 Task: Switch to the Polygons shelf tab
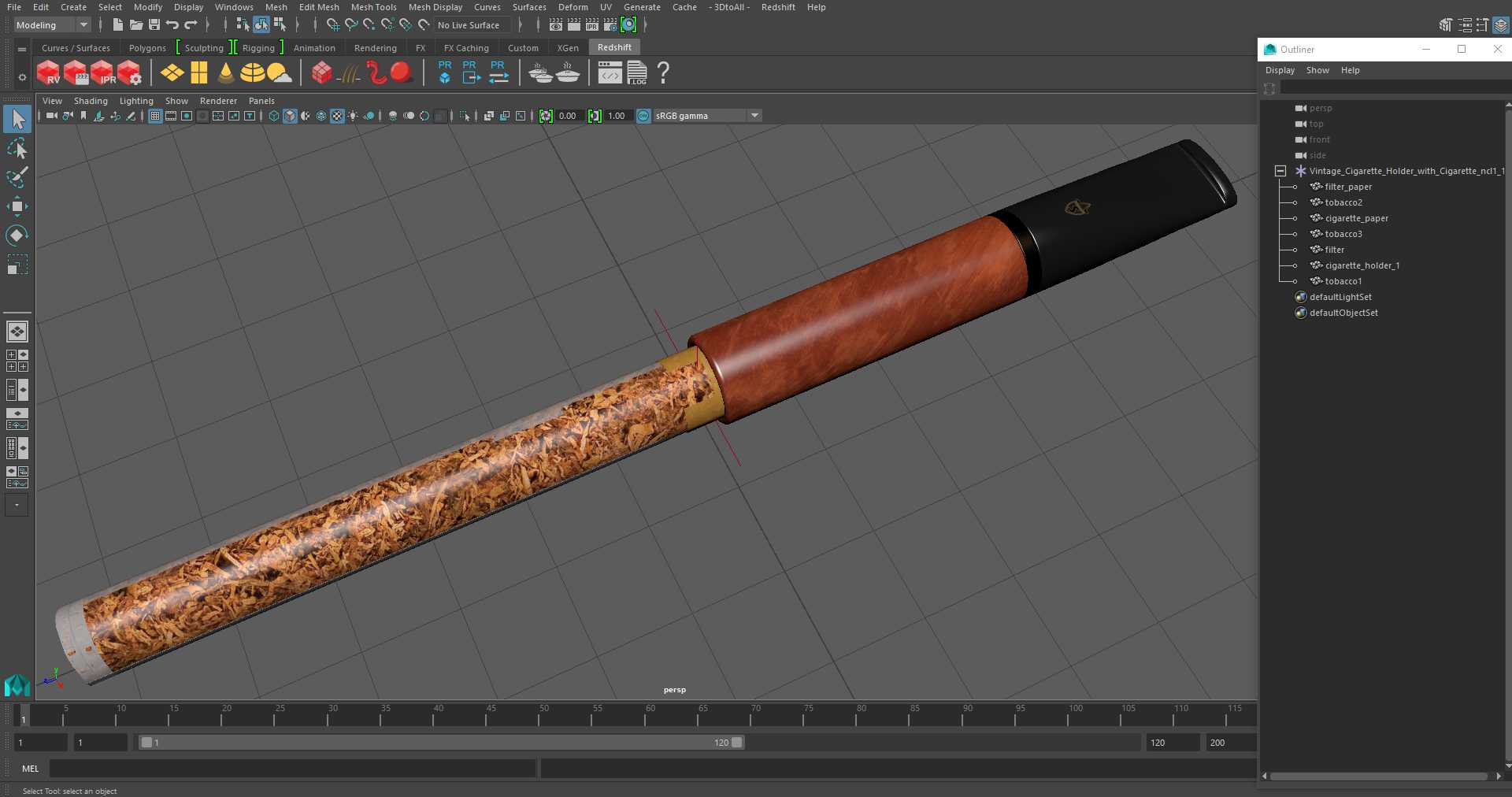point(147,48)
